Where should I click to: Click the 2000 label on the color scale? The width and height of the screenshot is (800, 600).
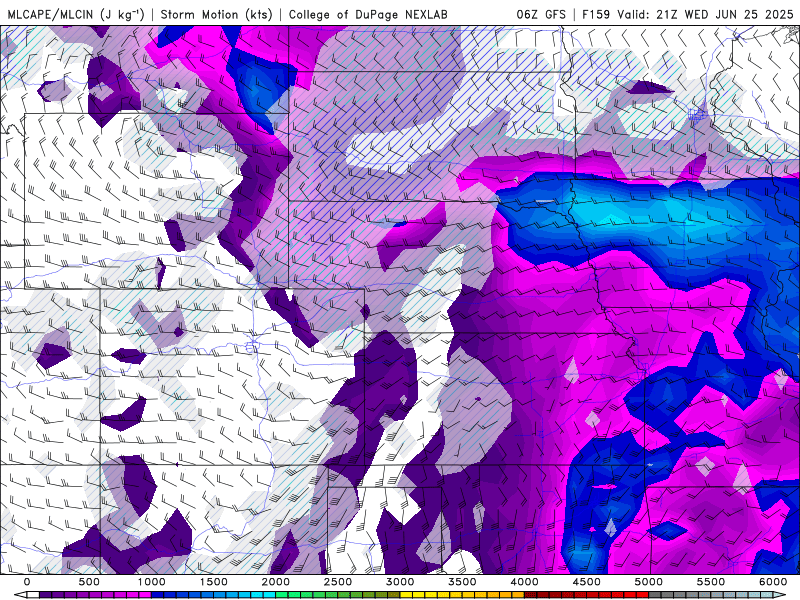click(x=275, y=582)
